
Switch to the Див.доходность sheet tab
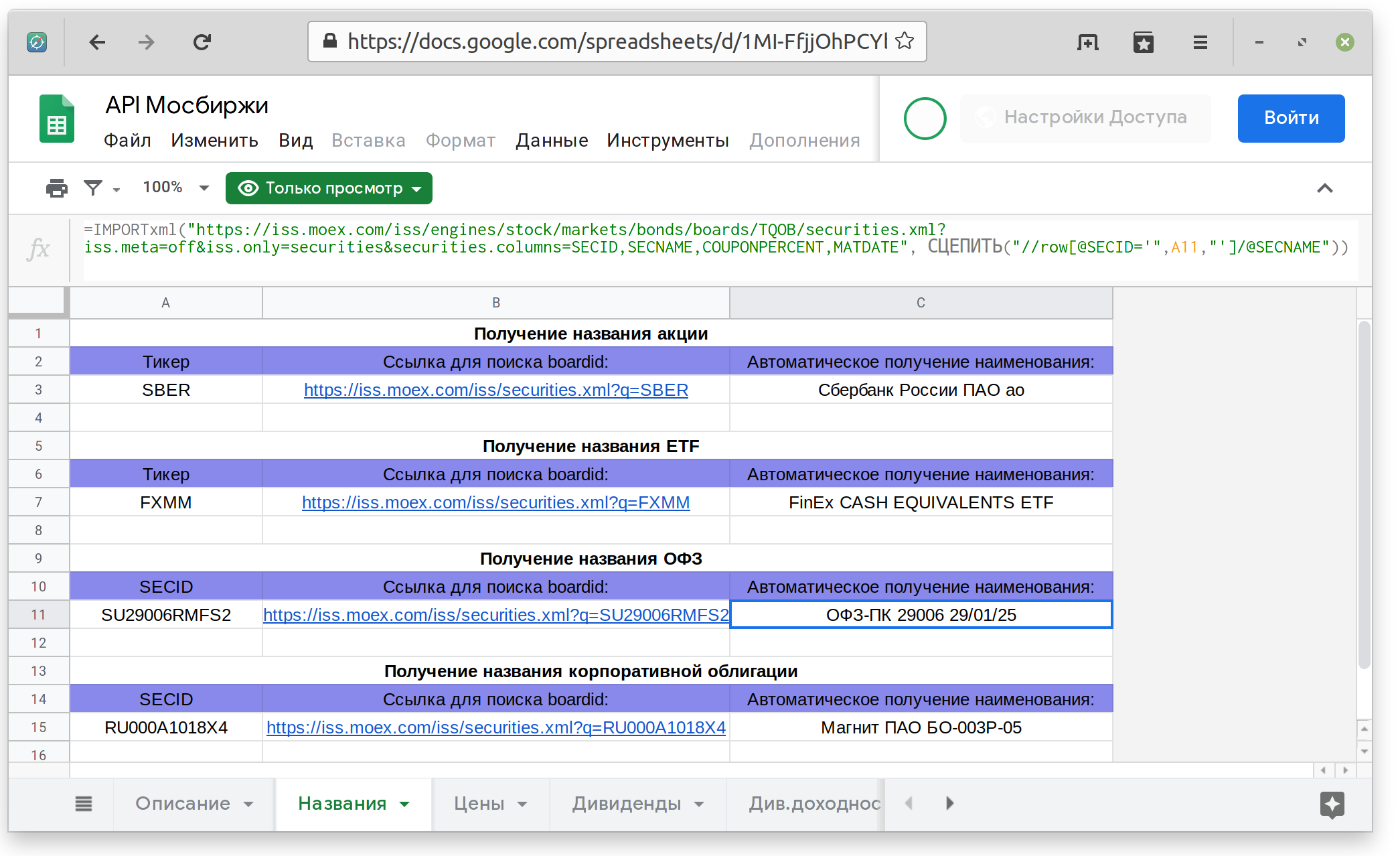click(x=814, y=803)
